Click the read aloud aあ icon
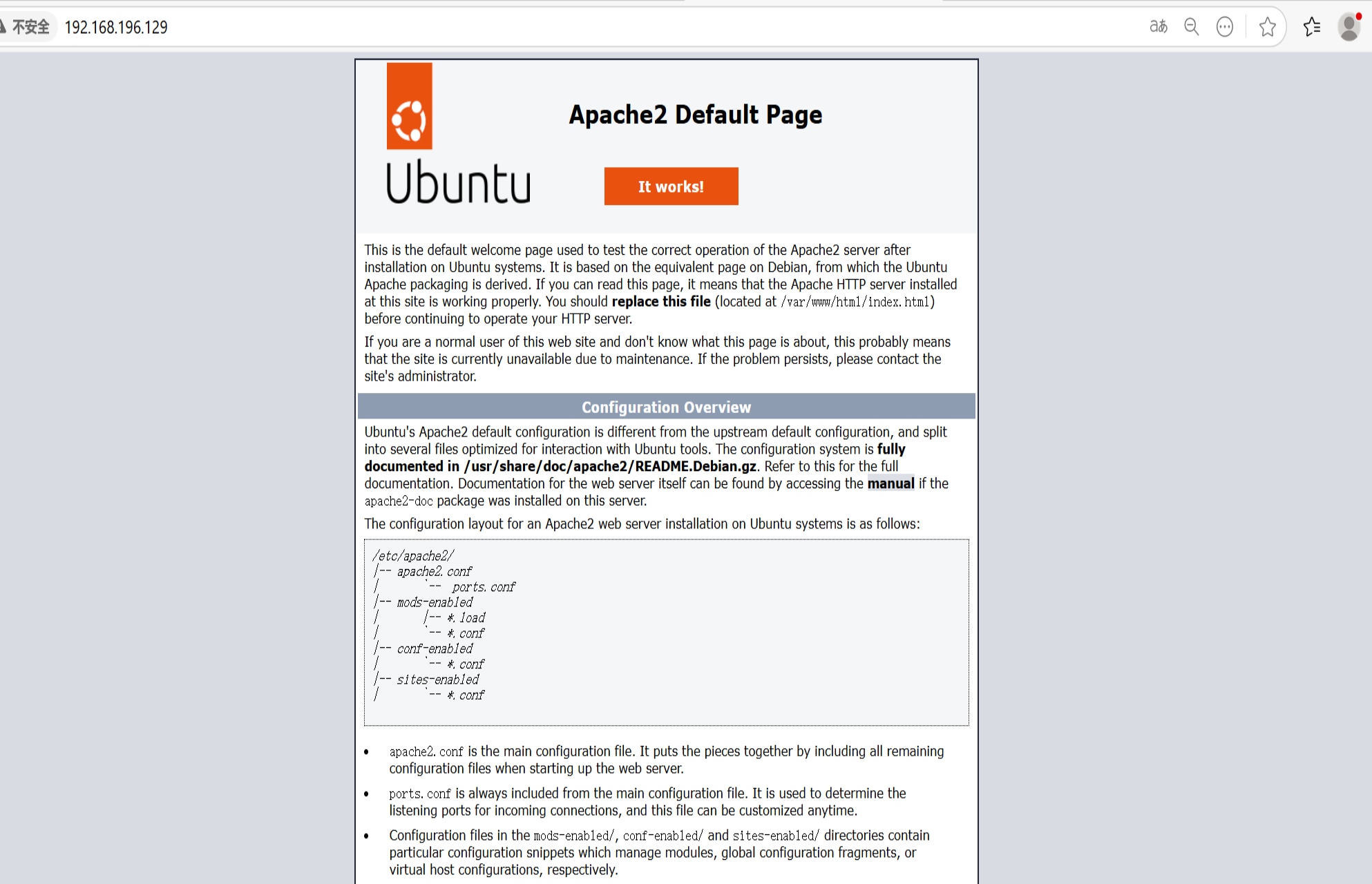The height and width of the screenshot is (884, 1372). tap(1158, 26)
